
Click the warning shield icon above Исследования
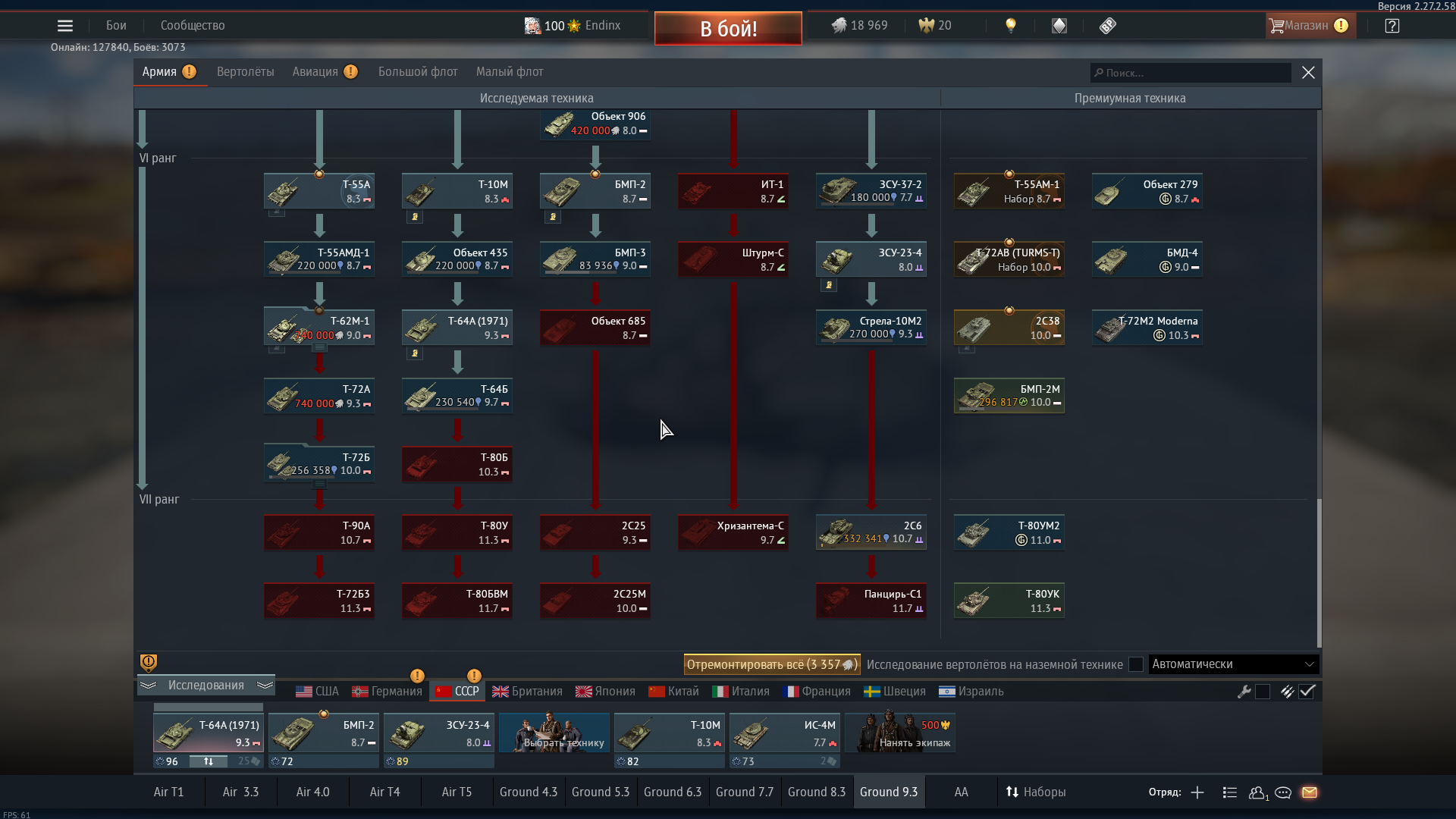click(x=149, y=664)
